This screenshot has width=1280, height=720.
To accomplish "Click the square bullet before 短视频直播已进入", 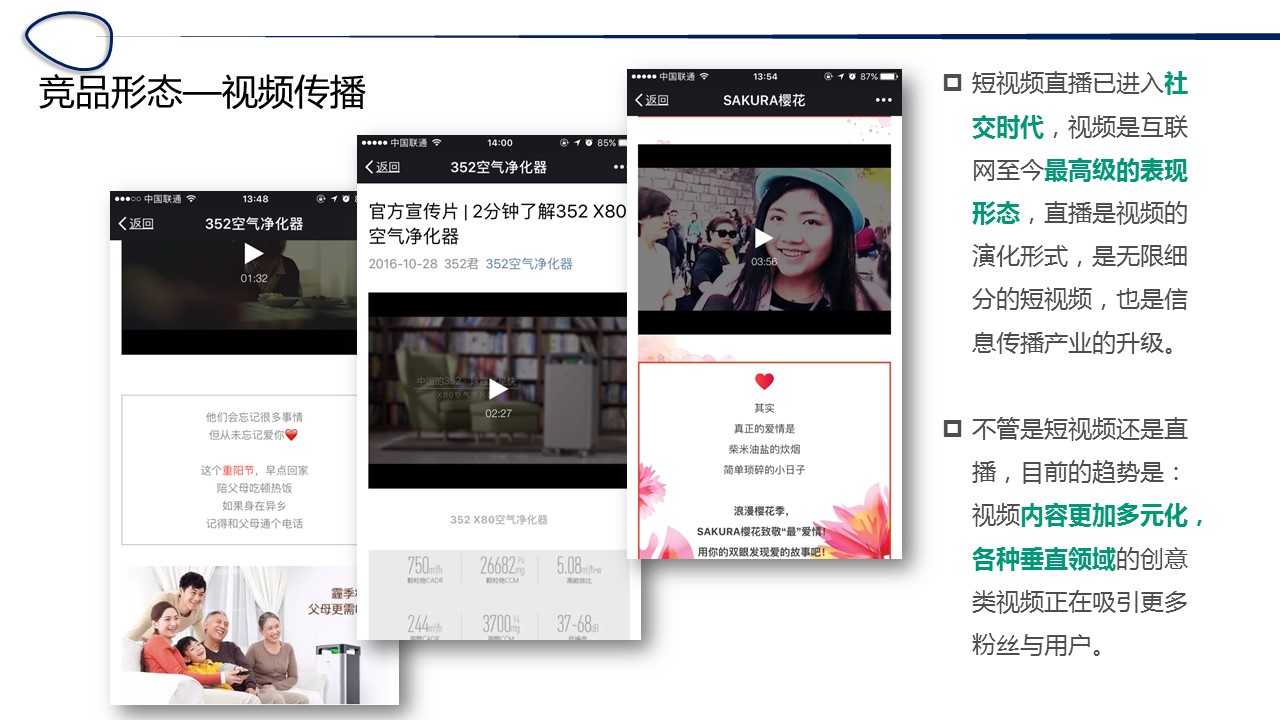I will click(952, 83).
